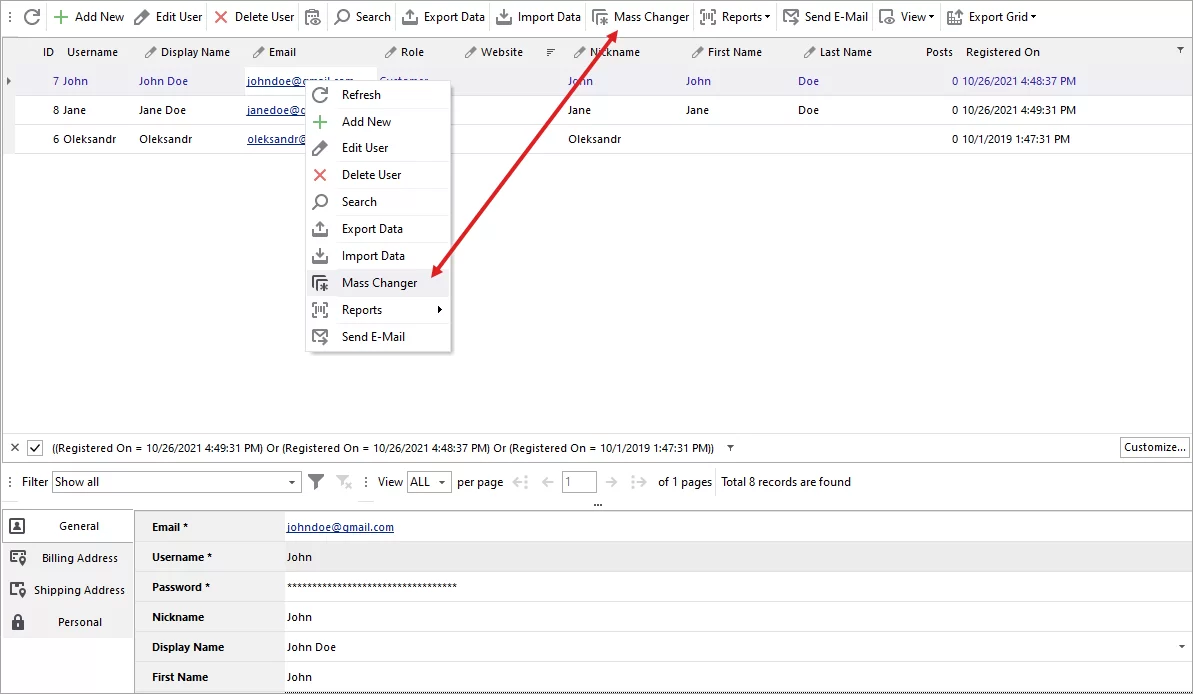The height and width of the screenshot is (694, 1193).
Task: Open the Export Grid dropdown
Action: coord(991,17)
